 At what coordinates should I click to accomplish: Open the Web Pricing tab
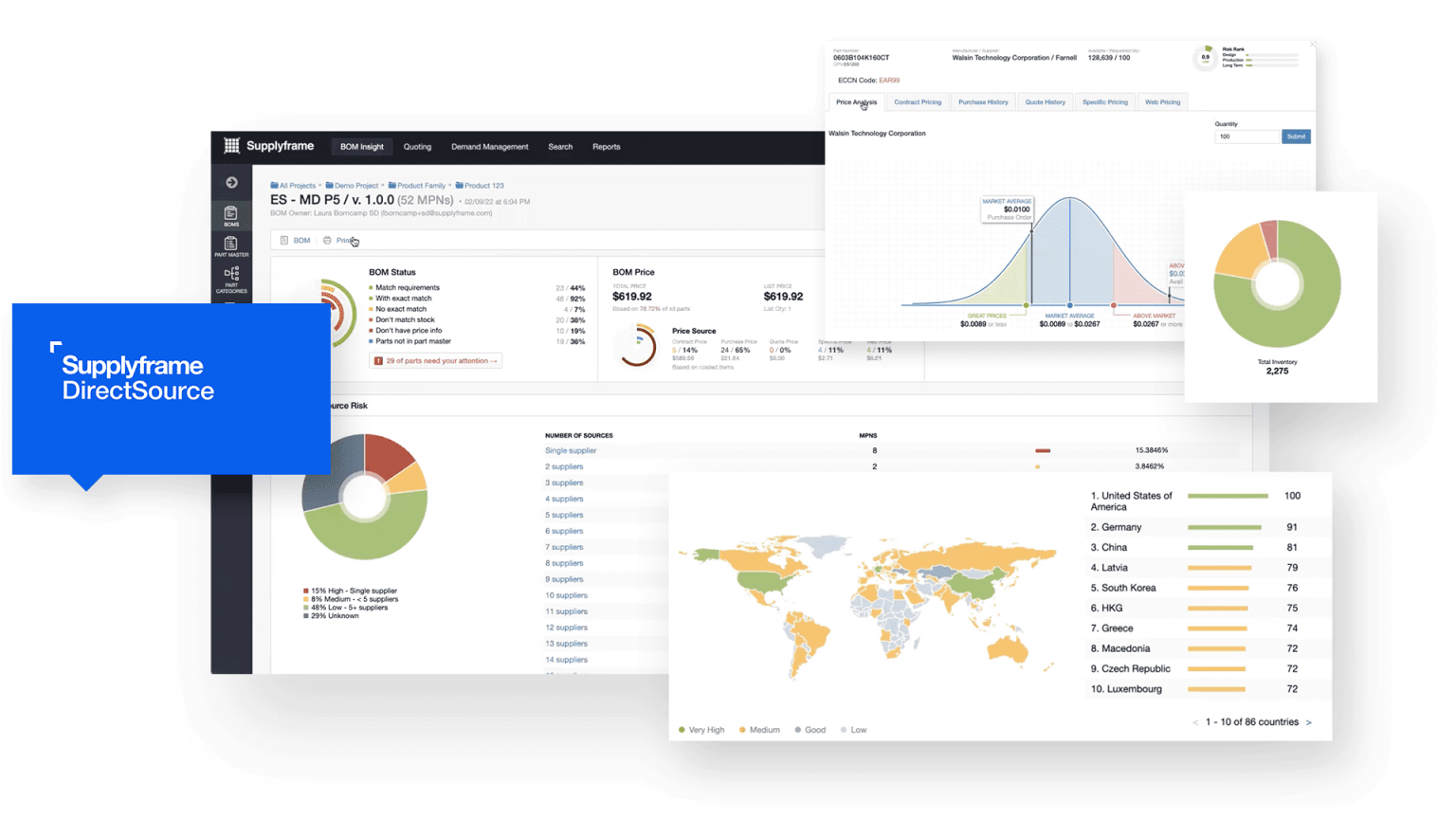[1162, 102]
